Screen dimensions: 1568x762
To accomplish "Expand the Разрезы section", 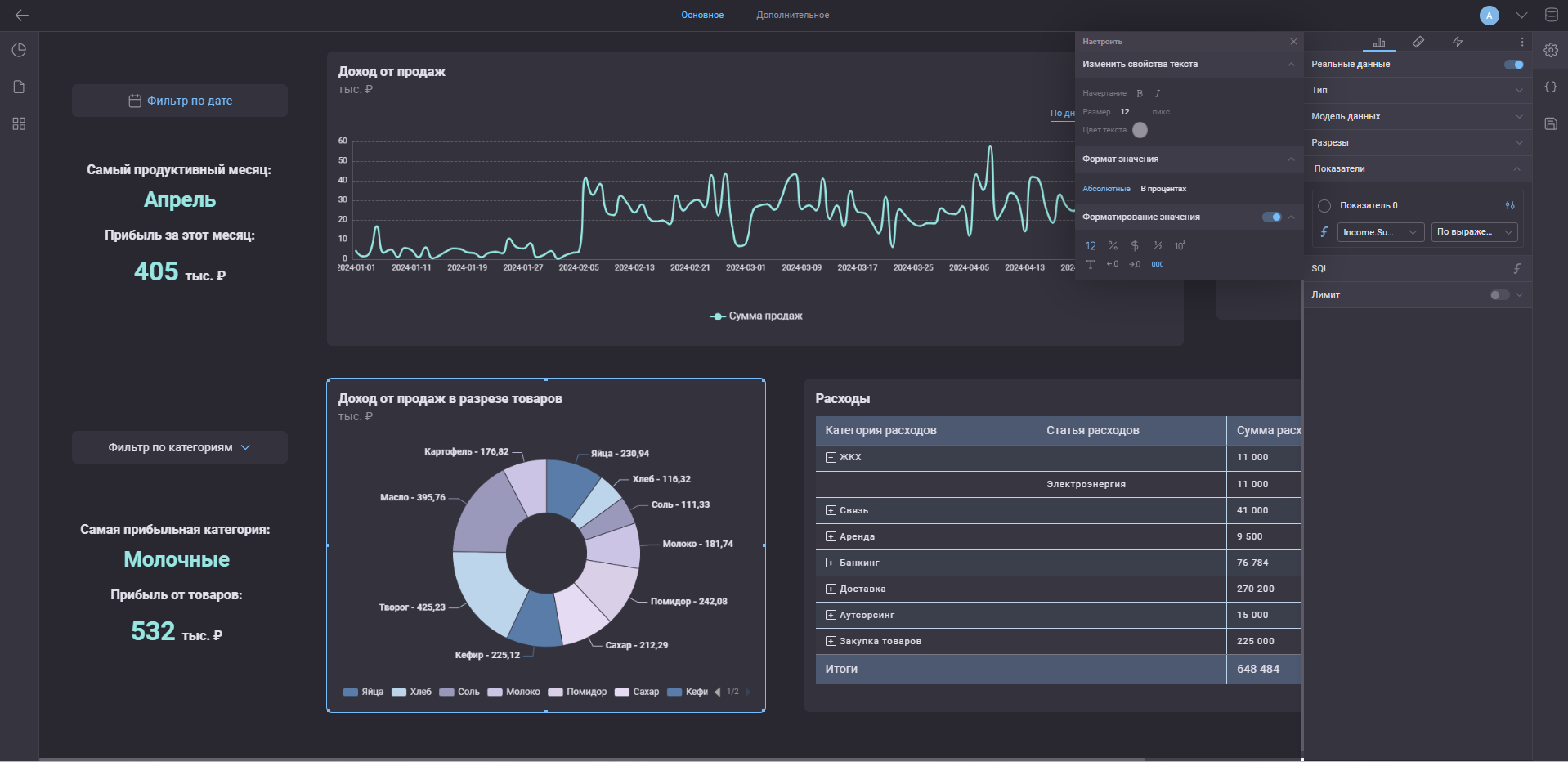I will [1418, 142].
